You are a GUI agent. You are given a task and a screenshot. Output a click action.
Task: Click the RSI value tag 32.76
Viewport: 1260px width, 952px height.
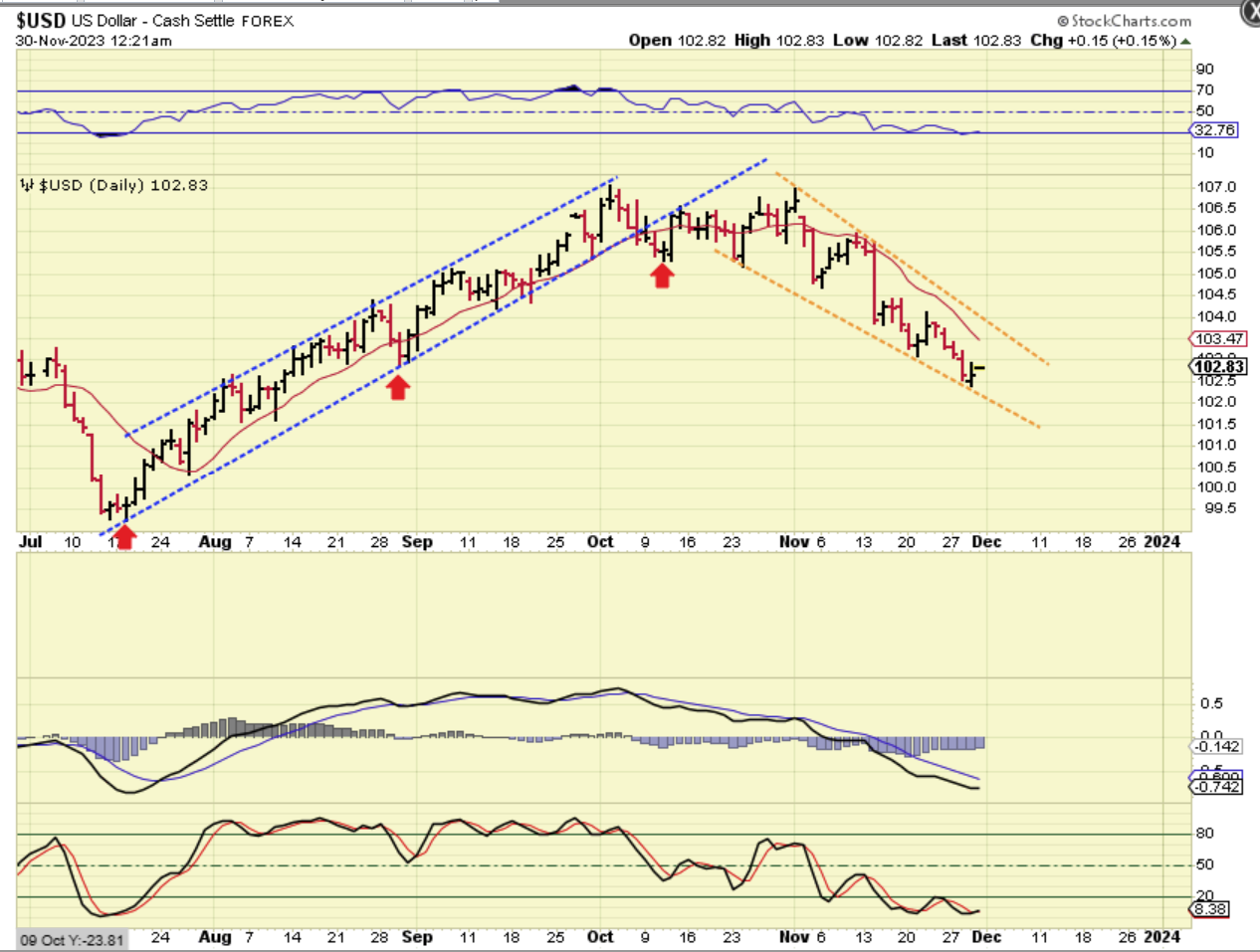(1214, 130)
